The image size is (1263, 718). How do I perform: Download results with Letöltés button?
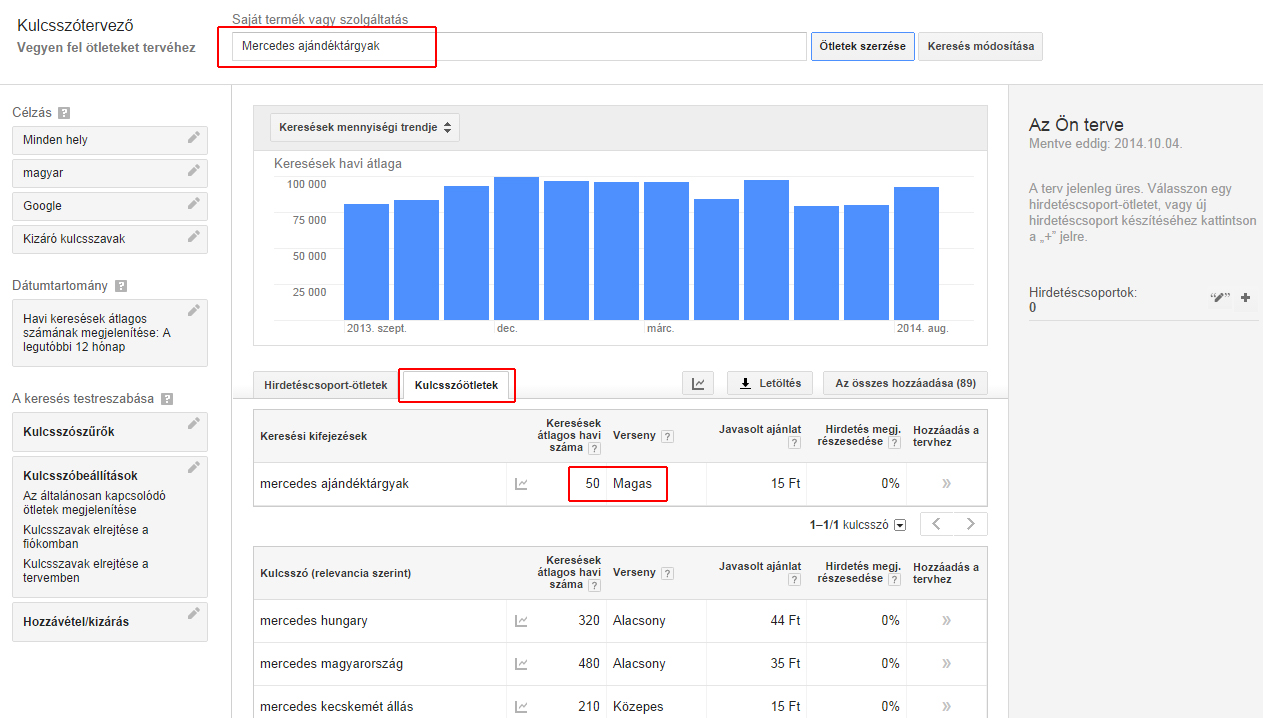(x=770, y=383)
